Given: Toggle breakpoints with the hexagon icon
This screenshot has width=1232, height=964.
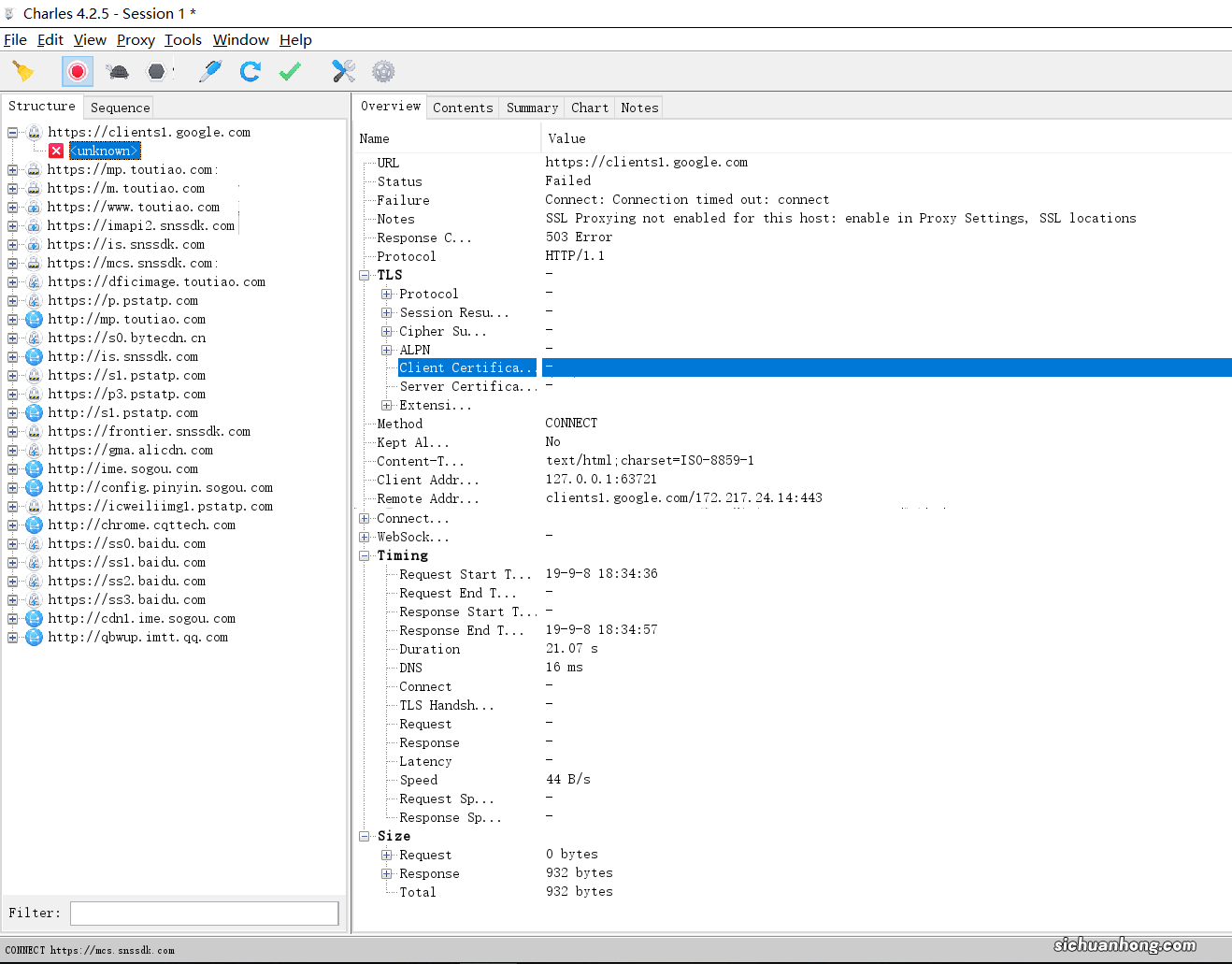Looking at the screenshot, I should point(157,71).
